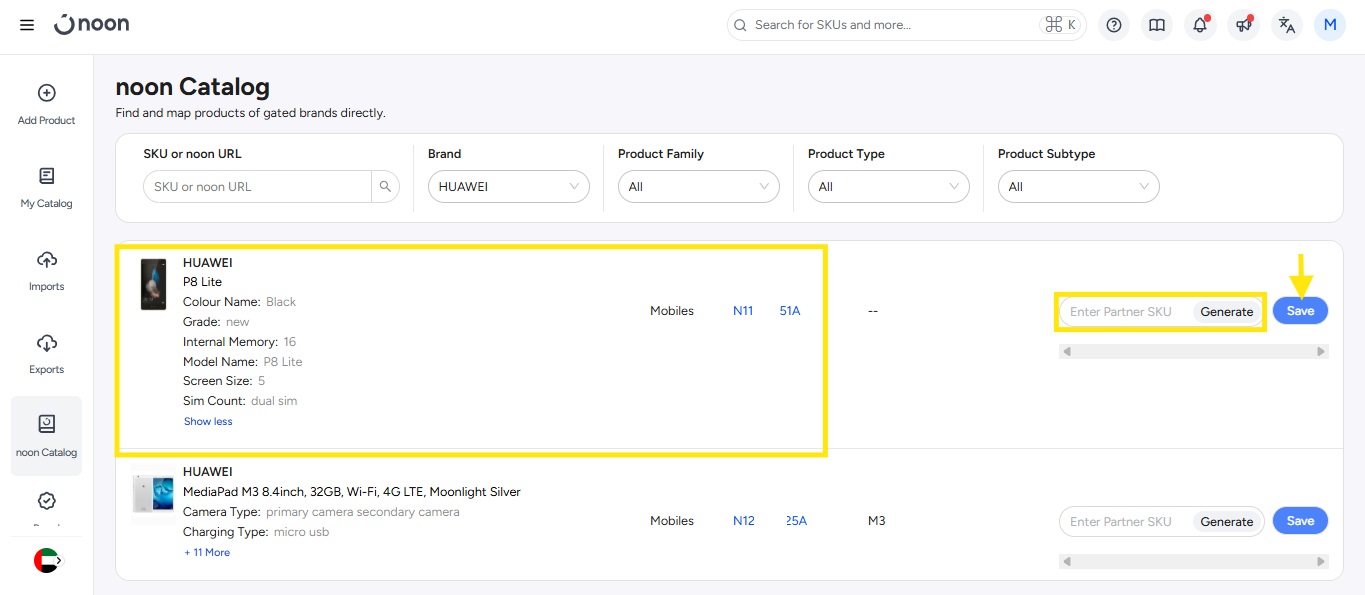Switch country via UAE flag icon
Image resolution: width=1365 pixels, height=595 pixels.
[x=46, y=560]
